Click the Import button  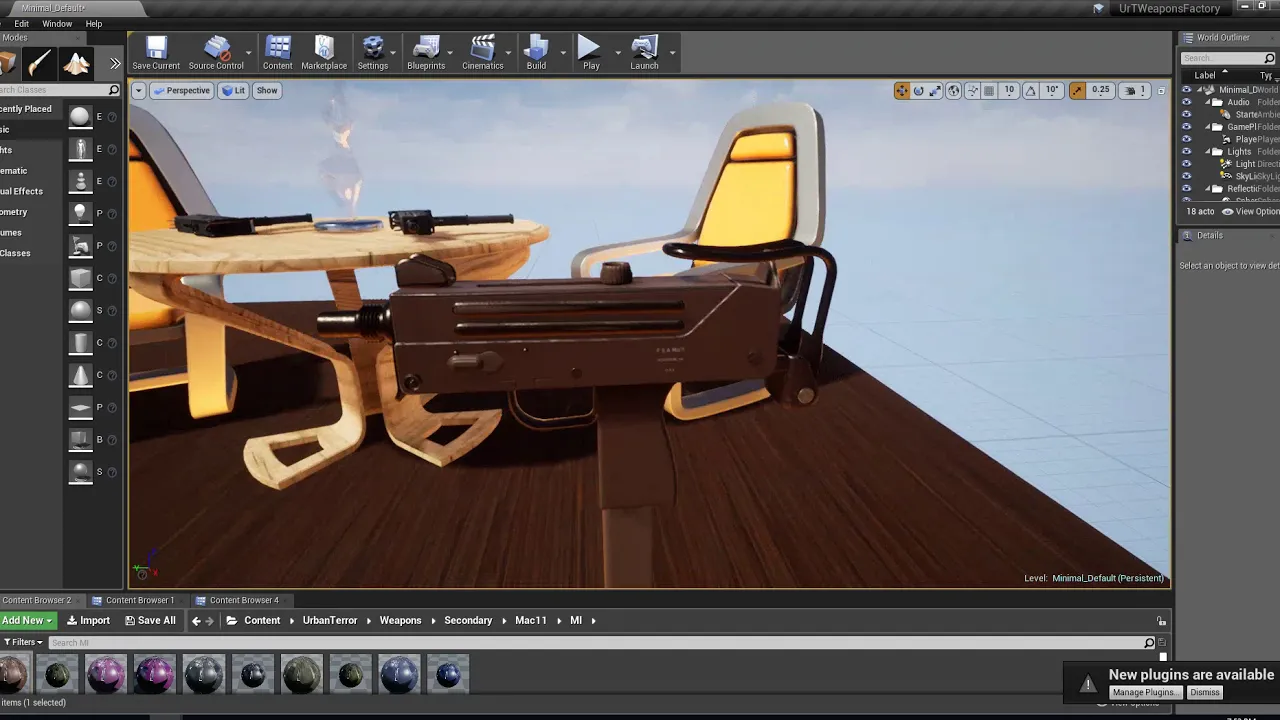click(x=88, y=620)
